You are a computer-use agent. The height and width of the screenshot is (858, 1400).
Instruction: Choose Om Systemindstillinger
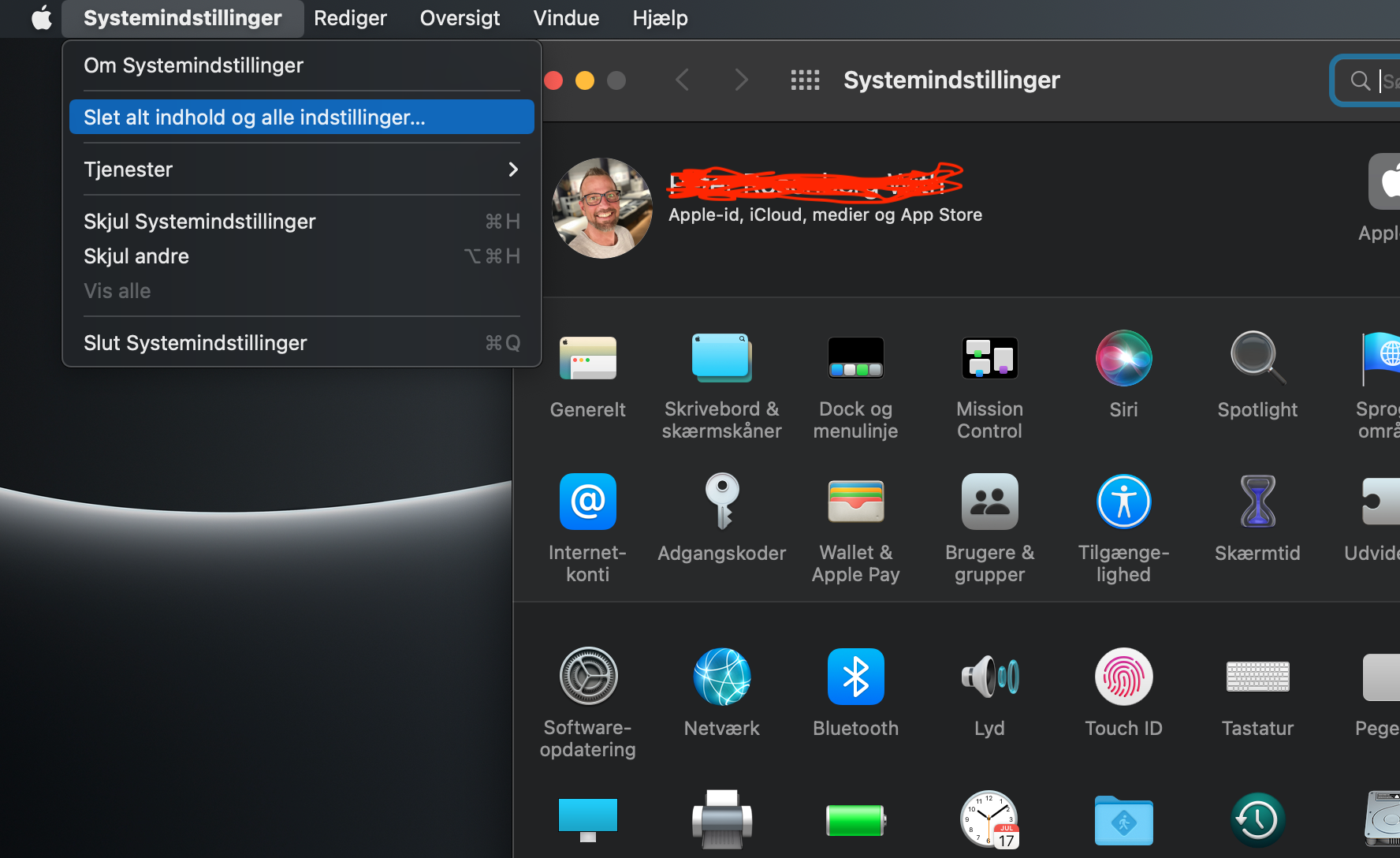tap(302, 65)
